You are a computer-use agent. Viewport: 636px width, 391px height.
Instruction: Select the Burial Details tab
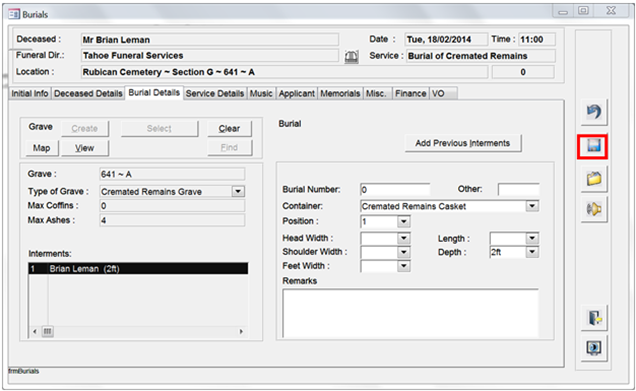coord(154,92)
